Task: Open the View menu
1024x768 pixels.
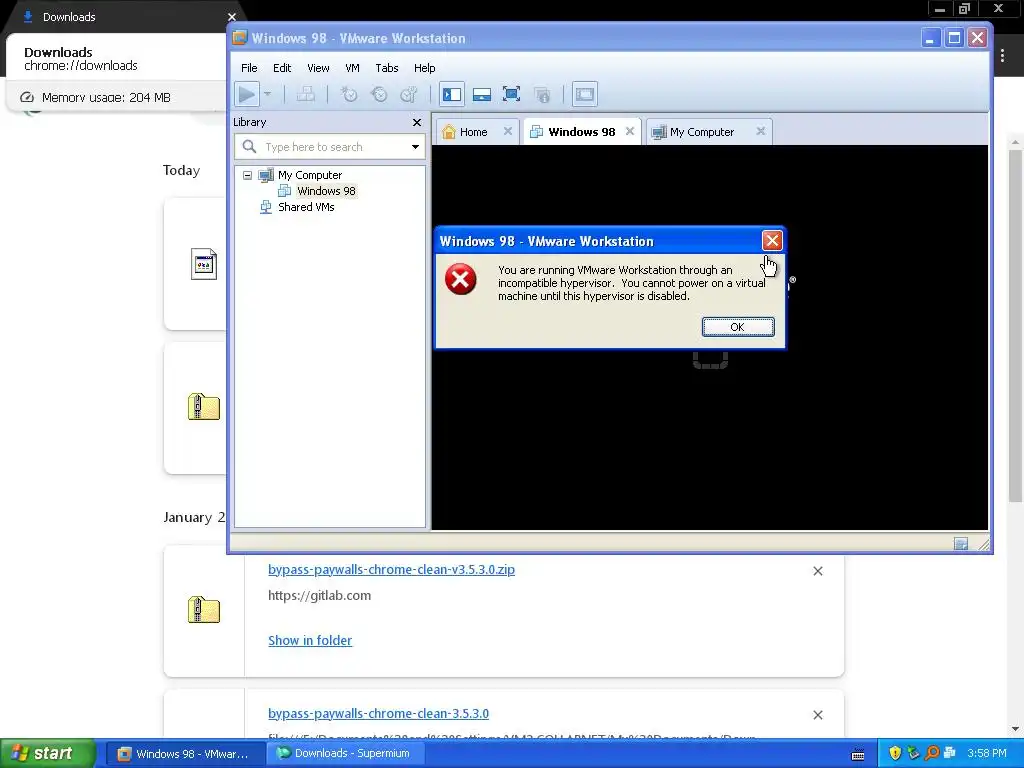Action: coord(318,68)
